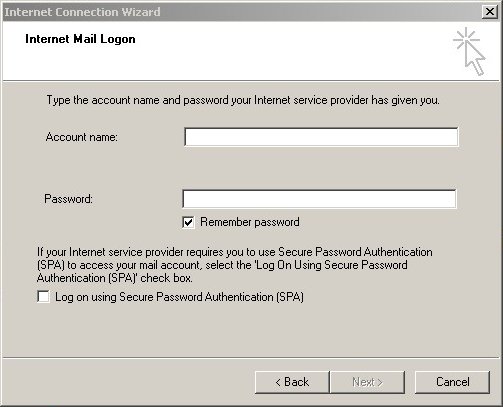Enable the Secure Password Authentication checkbox

point(43,297)
